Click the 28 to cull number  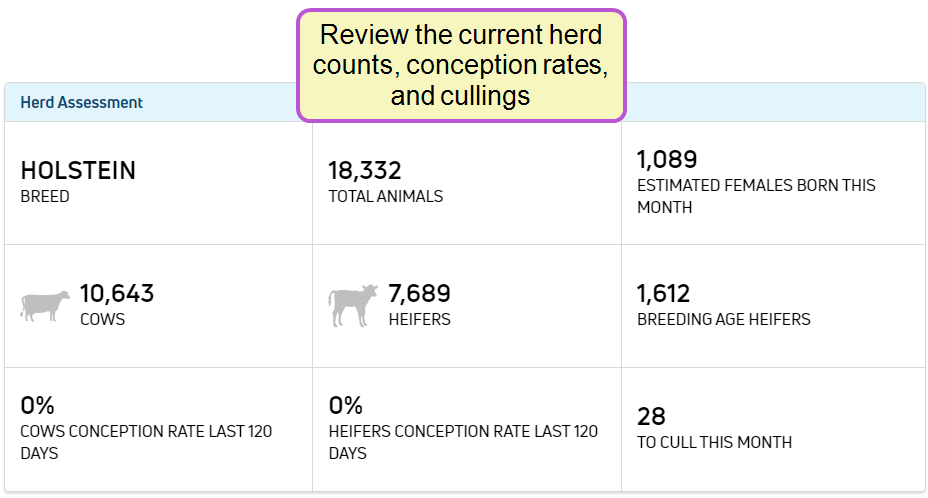tap(651, 417)
